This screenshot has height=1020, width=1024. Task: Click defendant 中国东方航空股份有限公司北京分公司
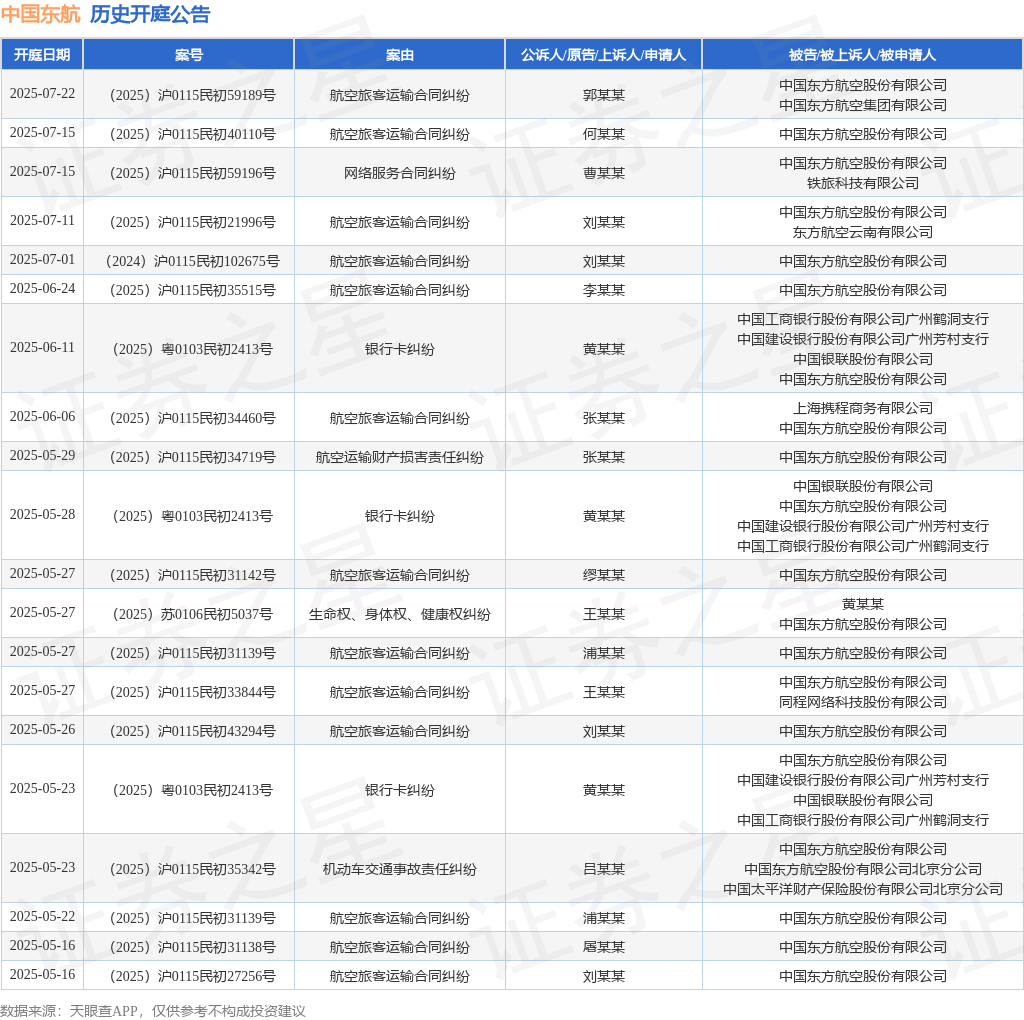863,870
